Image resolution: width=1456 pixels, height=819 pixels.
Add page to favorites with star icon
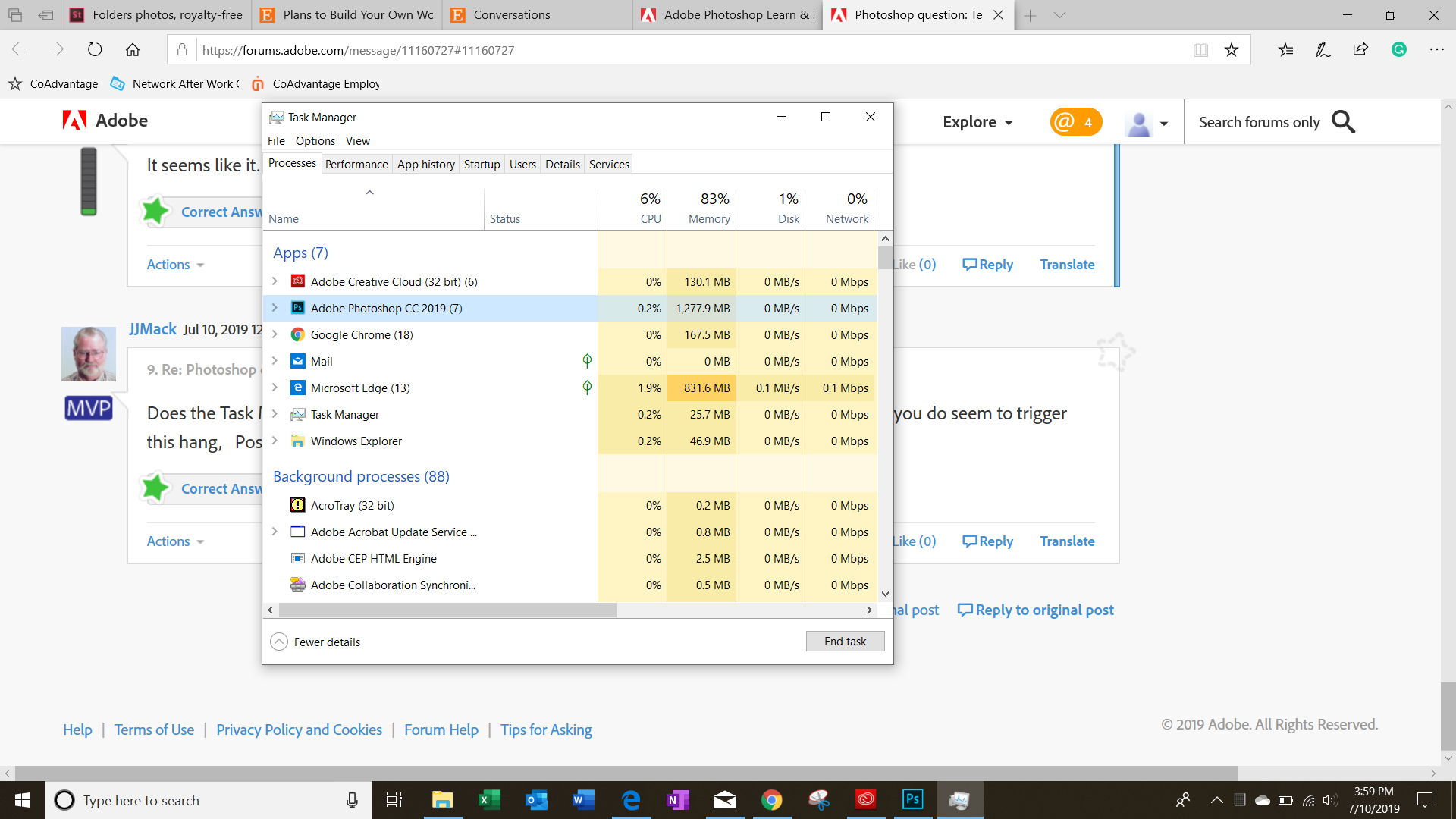click(x=1232, y=50)
